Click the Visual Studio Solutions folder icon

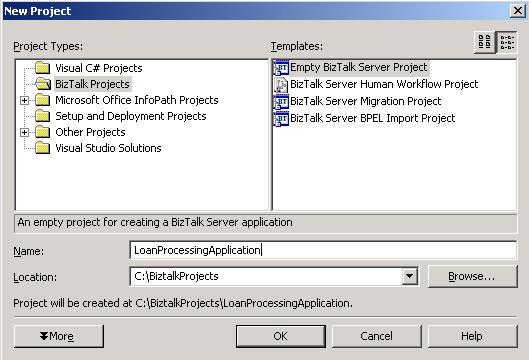tap(43, 148)
